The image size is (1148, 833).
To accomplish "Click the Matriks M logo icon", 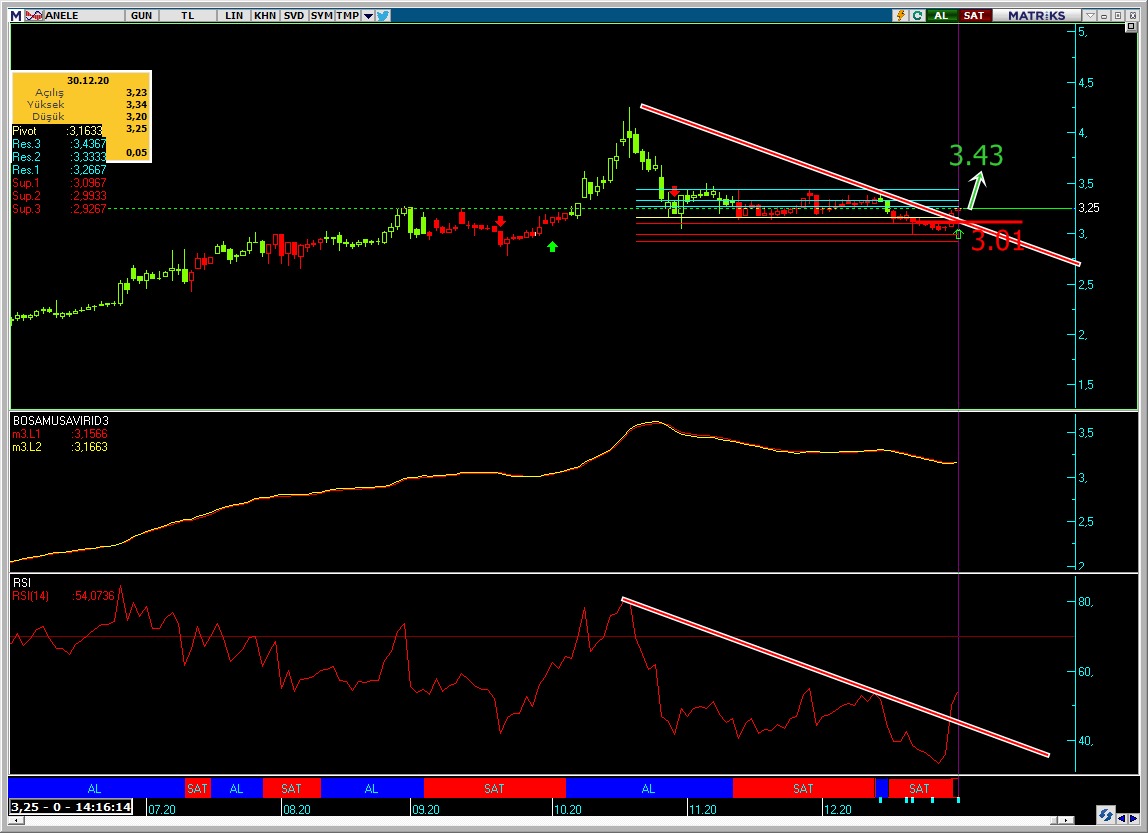I will 14,16.
